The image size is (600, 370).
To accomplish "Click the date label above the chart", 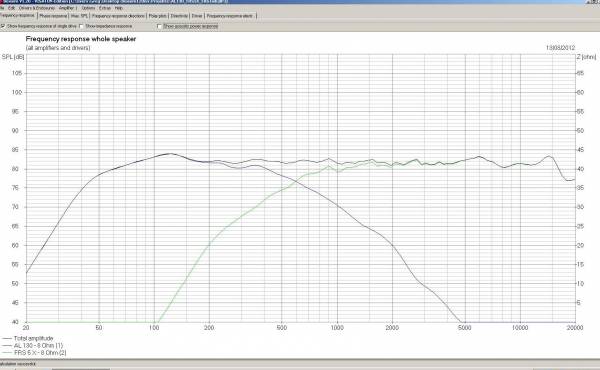I will point(560,48).
